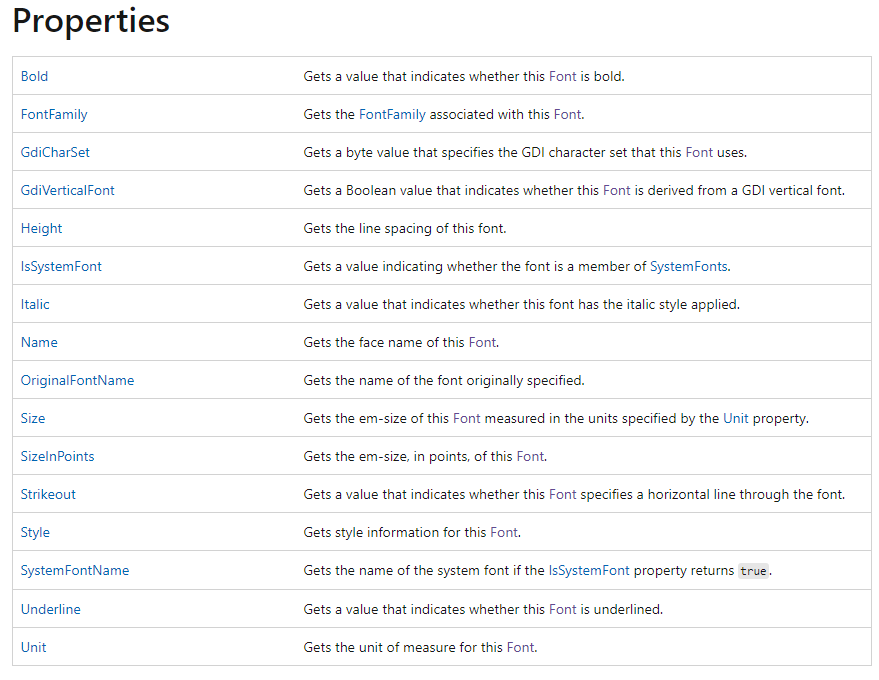
Task: Click the FontFamily link in the description column
Action: [392, 114]
